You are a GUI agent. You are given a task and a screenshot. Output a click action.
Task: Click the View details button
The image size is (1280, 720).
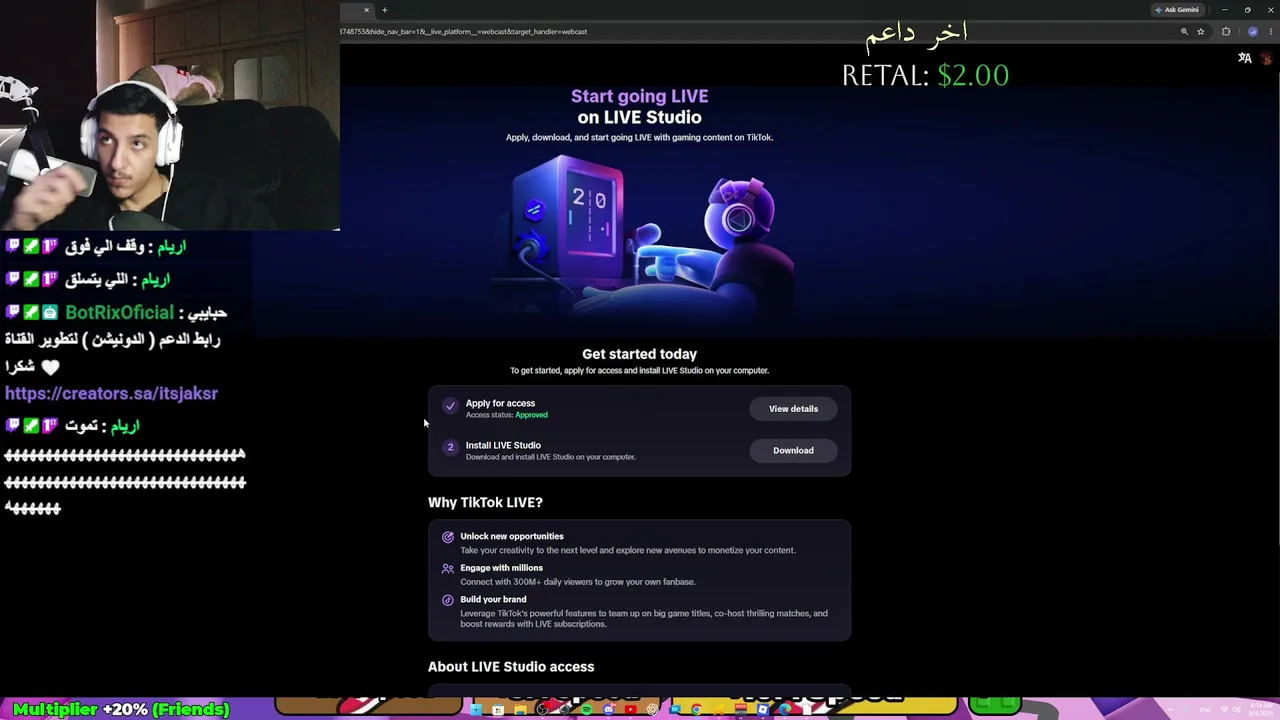793,409
